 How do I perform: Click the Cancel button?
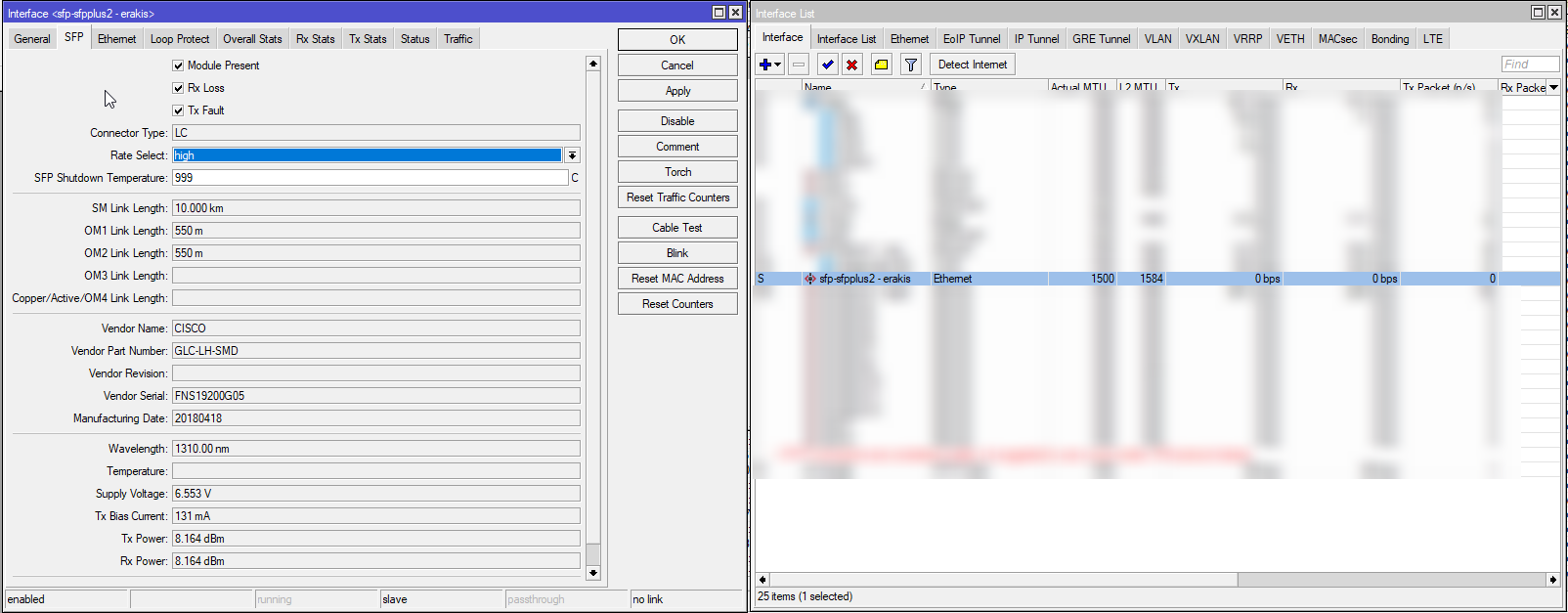click(677, 66)
